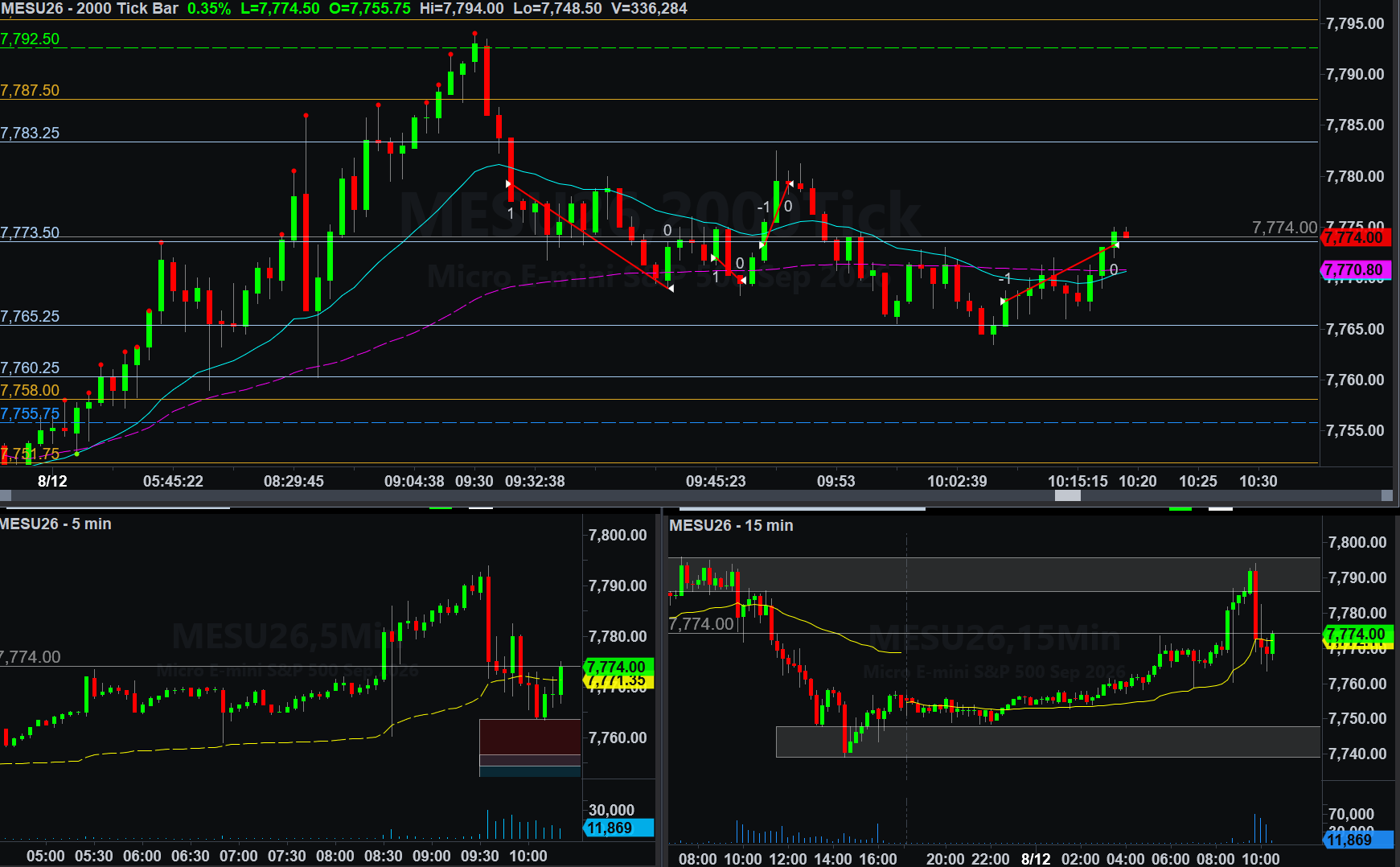This screenshot has width=1400, height=867.
Task: Click 7,795.00 on the tick chart price axis
Action: click(1355, 24)
